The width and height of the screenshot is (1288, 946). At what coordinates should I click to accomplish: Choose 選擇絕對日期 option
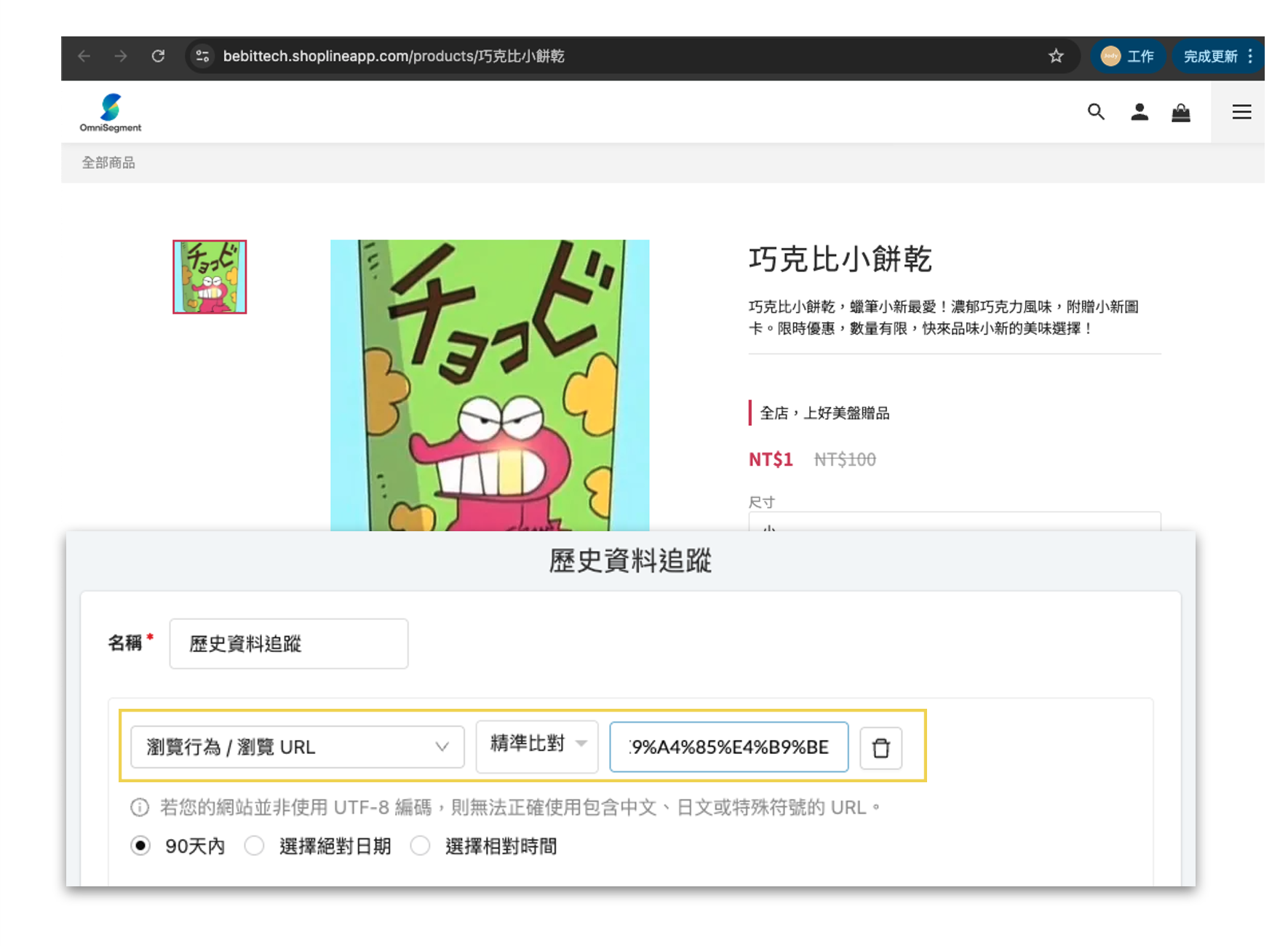coord(255,846)
